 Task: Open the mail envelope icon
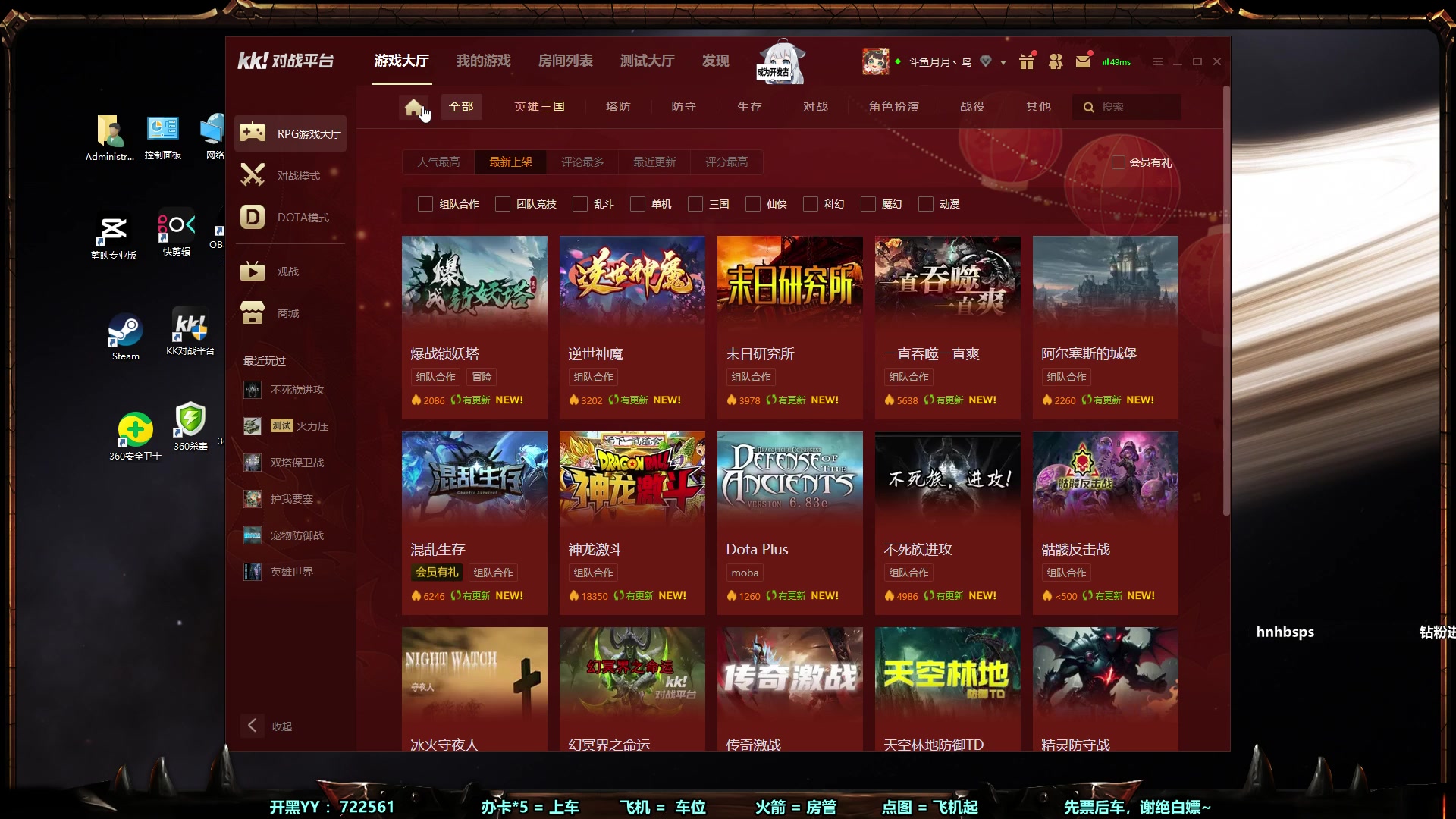1083,61
